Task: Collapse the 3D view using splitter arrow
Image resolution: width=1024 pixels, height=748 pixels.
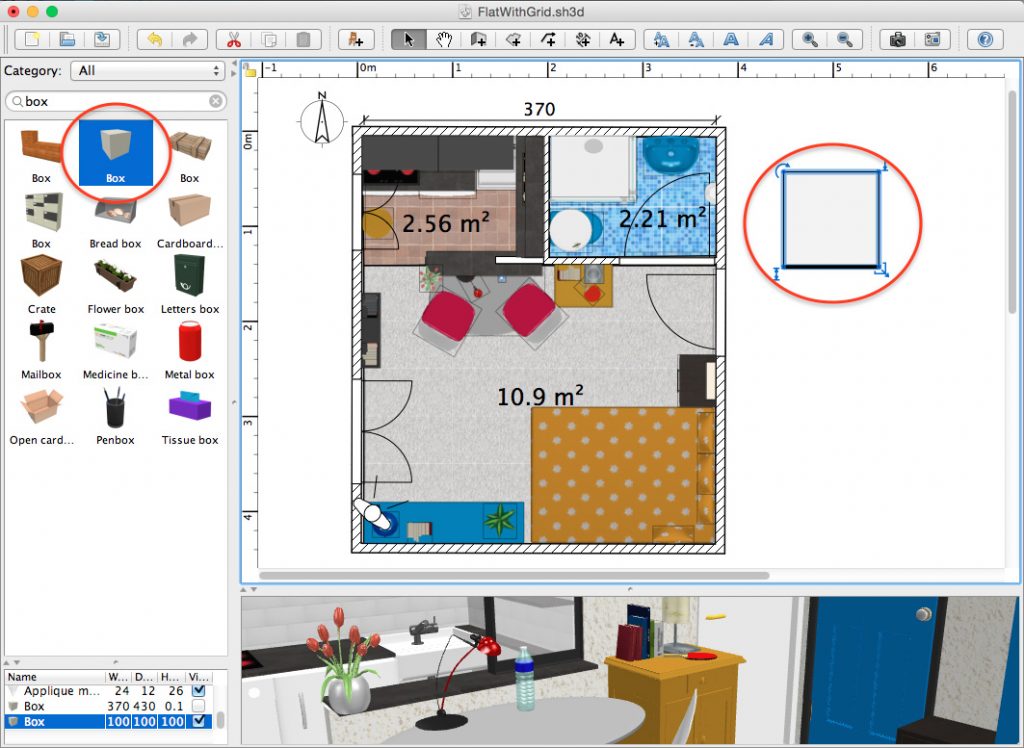Action: click(x=632, y=588)
